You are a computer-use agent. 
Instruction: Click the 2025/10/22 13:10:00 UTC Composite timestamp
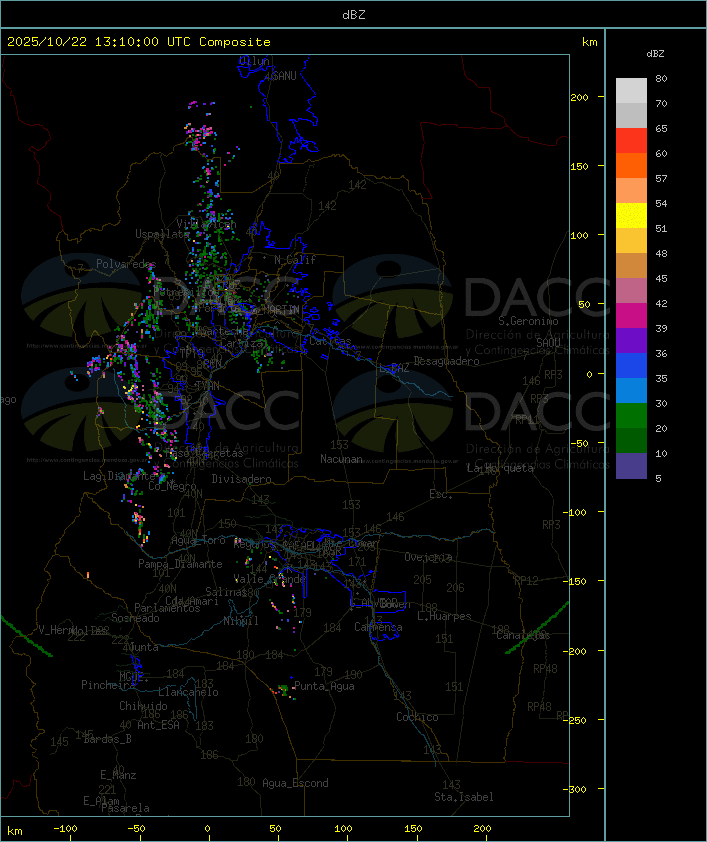[x=139, y=42]
